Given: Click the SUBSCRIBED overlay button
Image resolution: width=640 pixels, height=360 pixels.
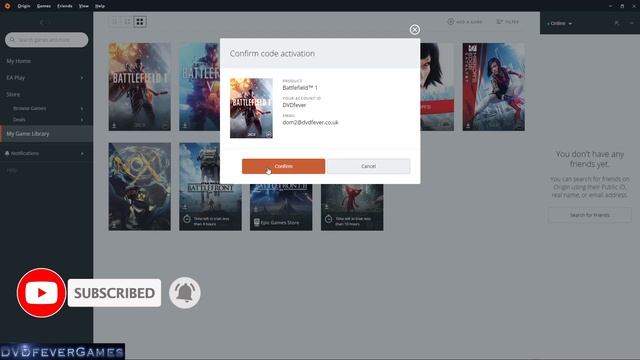Looking at the screenshot, I should point(114,293).
